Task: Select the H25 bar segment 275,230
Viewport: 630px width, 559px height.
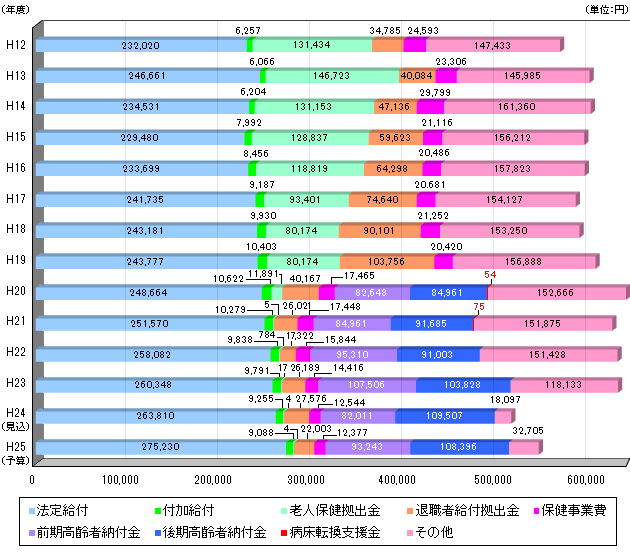Action: pyautogui.click(x=161, y=447)
